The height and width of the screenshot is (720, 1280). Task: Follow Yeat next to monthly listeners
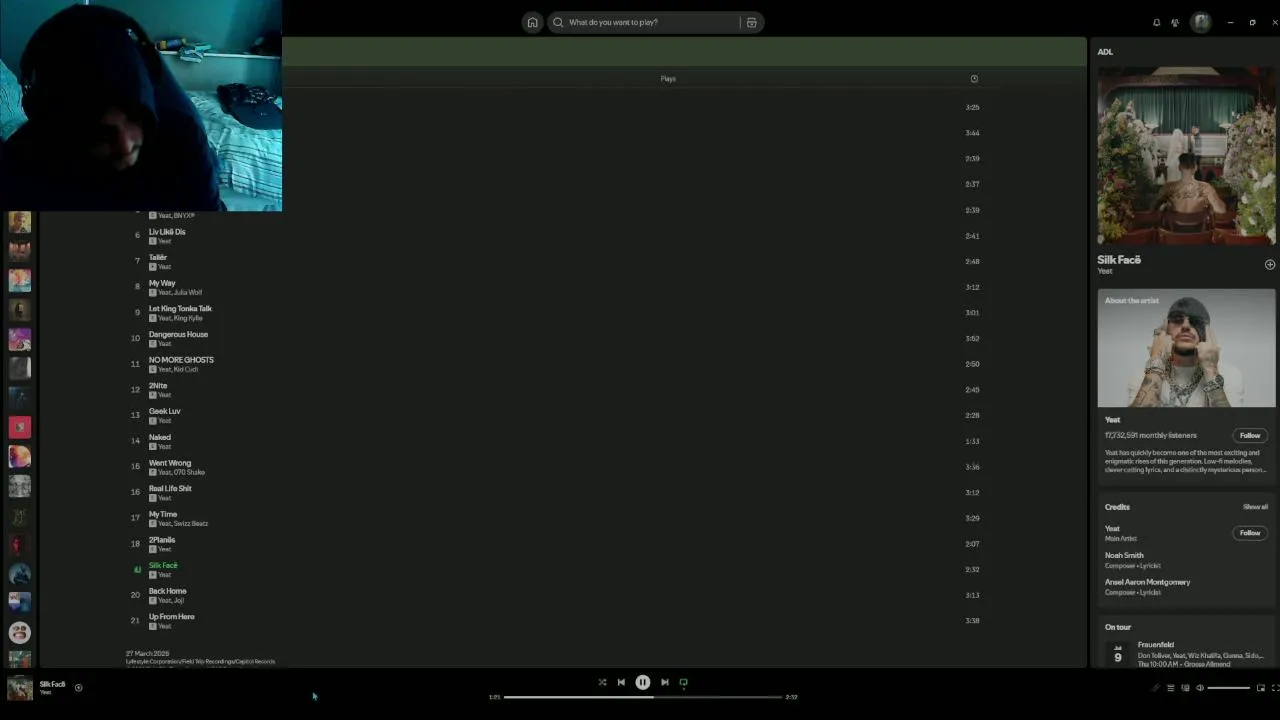tap(1250, 436)
